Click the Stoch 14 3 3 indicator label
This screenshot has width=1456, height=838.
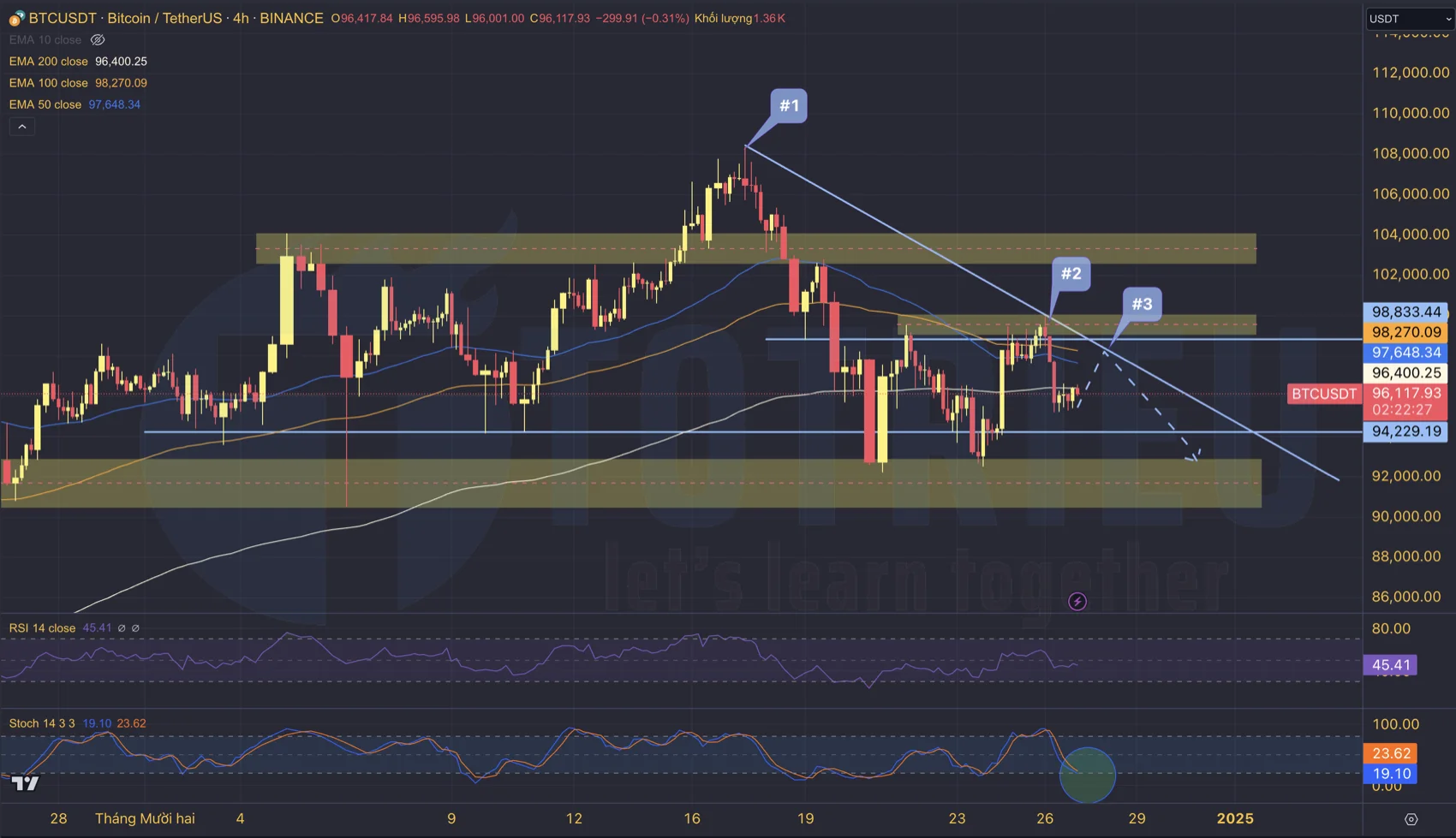point(42,723)
